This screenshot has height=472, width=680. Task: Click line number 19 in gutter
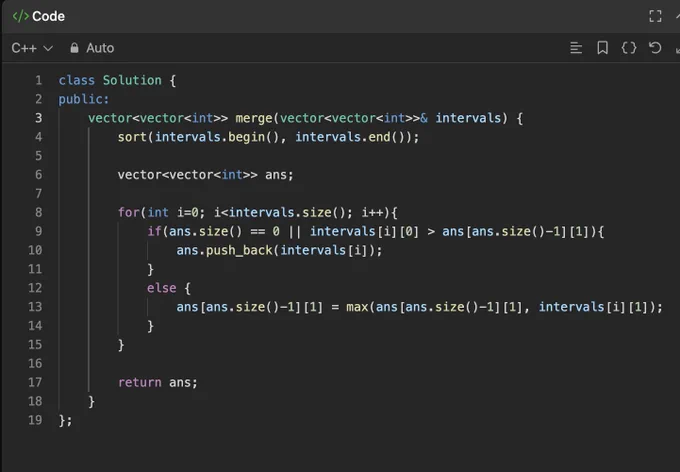36,420
